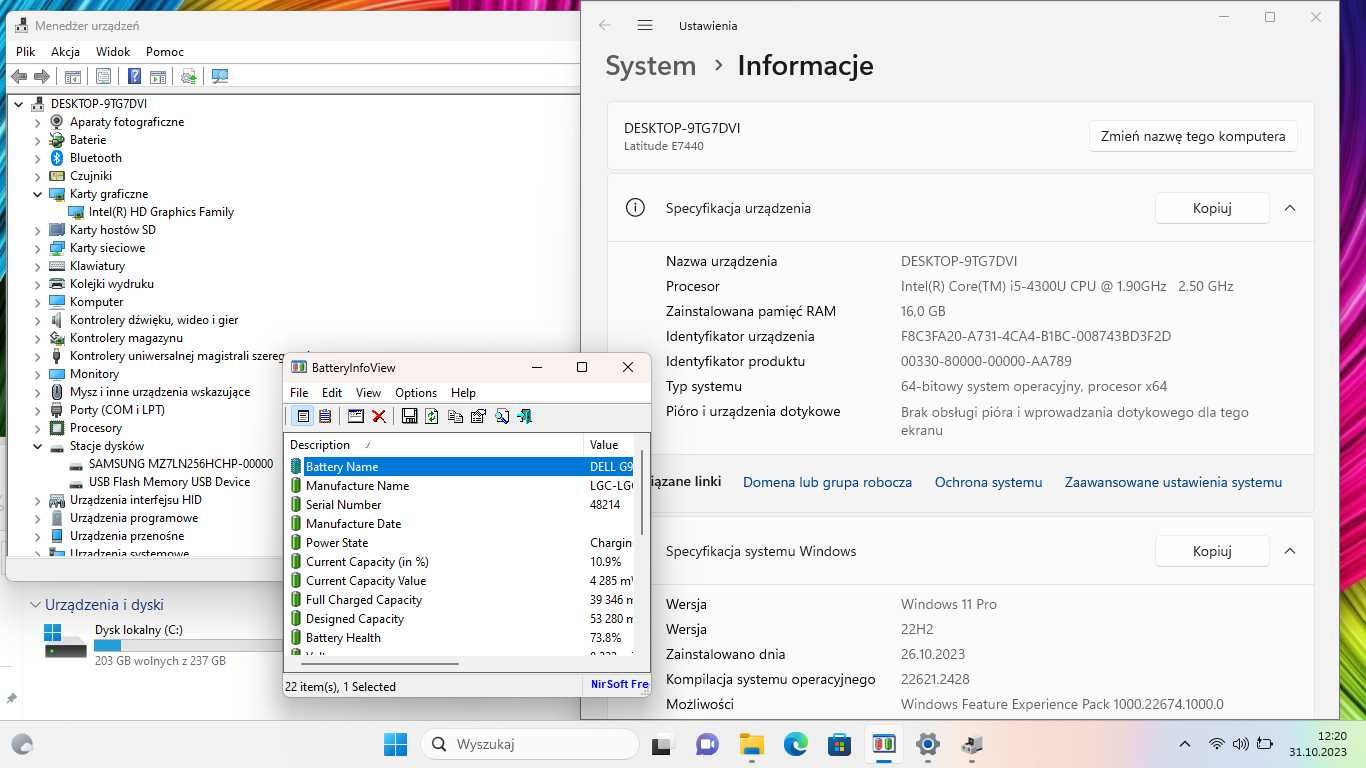
Task: Open the Plik menu in Device Manager
Action: tap(26, 51)
